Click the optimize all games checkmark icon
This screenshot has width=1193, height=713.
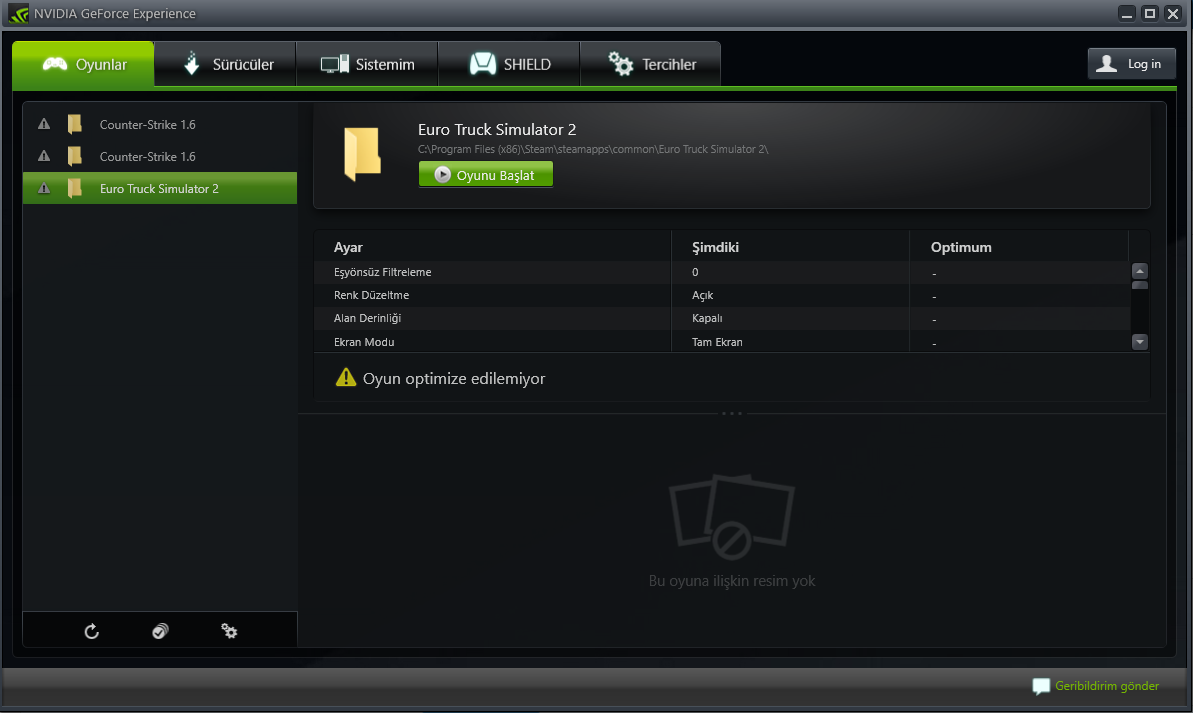click(x=160, y=631)
